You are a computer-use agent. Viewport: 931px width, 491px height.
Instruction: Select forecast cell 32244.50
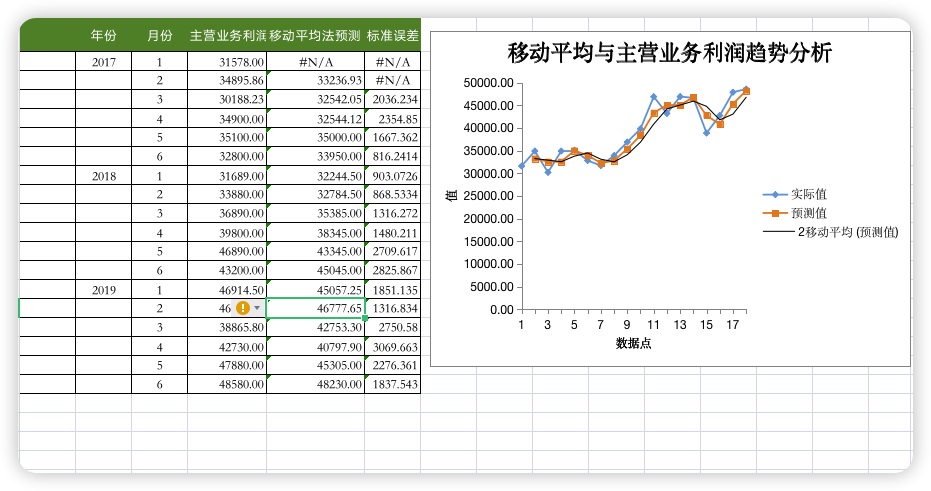pyautogui.click(x=315, y=176)
